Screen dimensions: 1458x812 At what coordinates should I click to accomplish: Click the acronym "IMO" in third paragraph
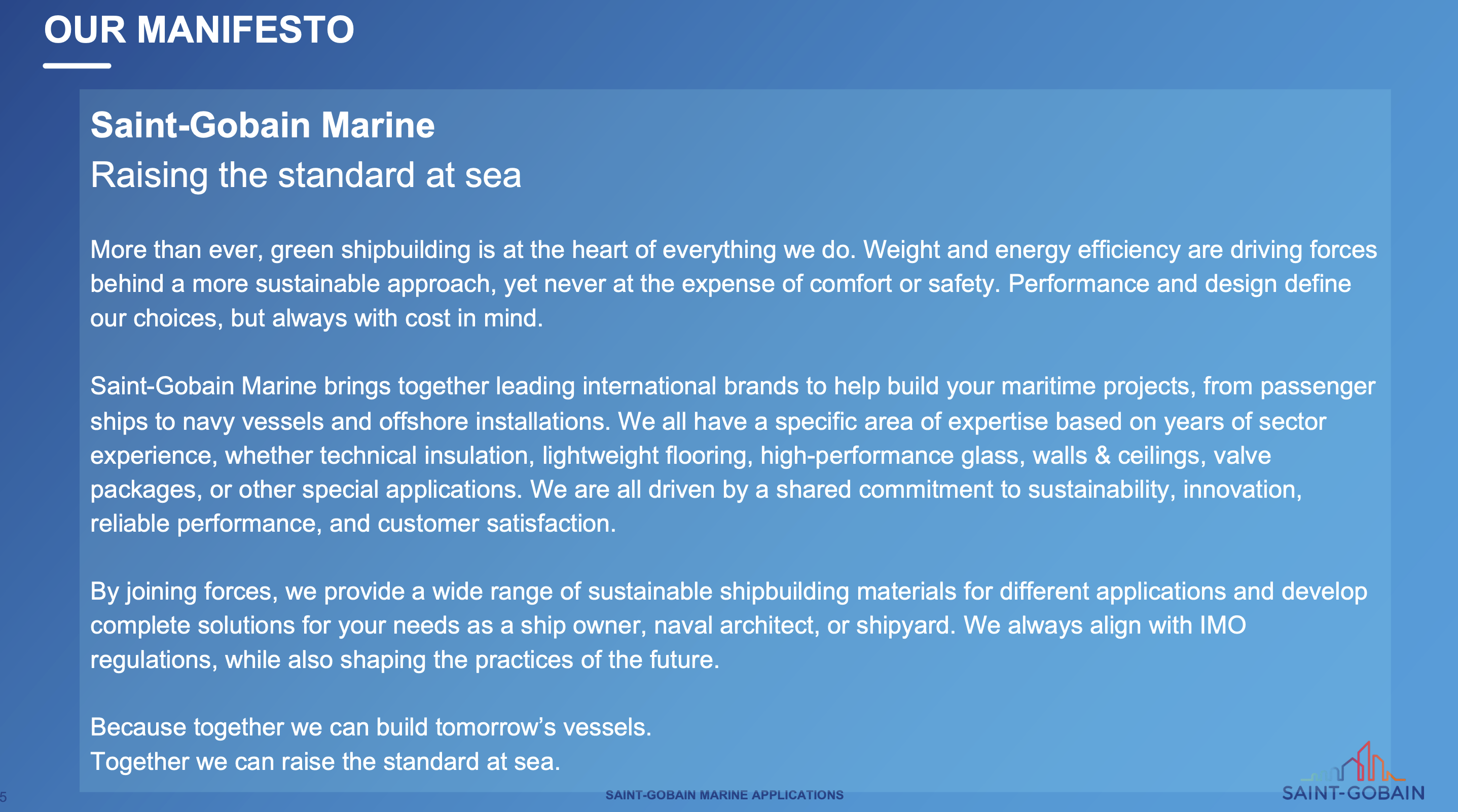1223,626
